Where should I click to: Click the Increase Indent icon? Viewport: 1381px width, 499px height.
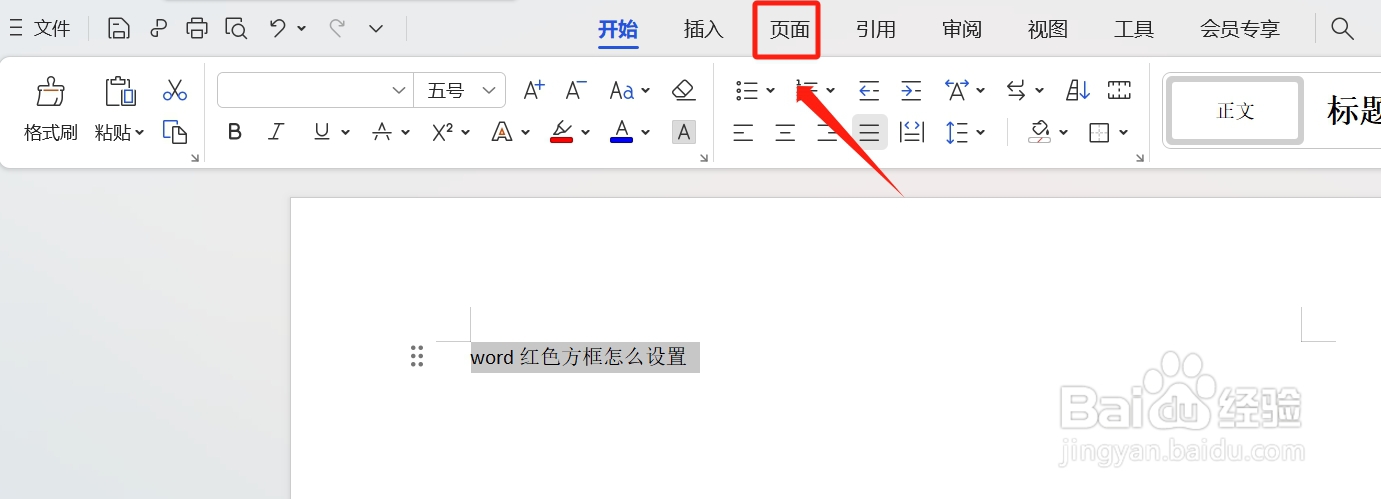tap(911, 90)
